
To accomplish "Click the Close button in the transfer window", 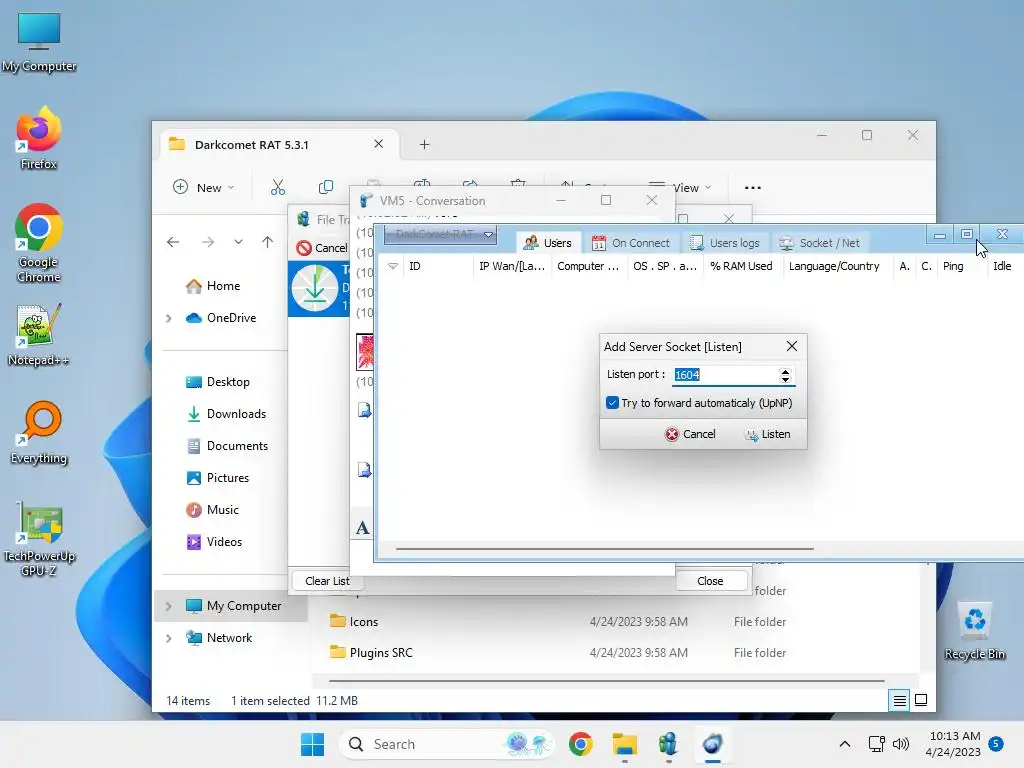I will pos(711,581).
